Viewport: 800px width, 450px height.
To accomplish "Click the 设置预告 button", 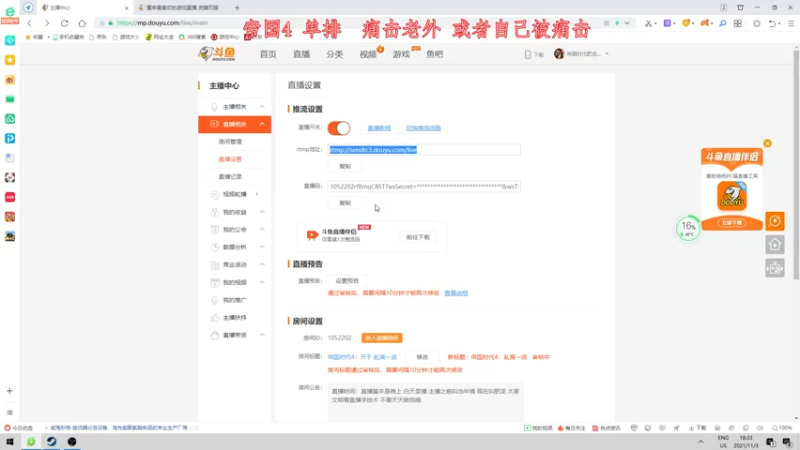I will (x=347, y=281).
